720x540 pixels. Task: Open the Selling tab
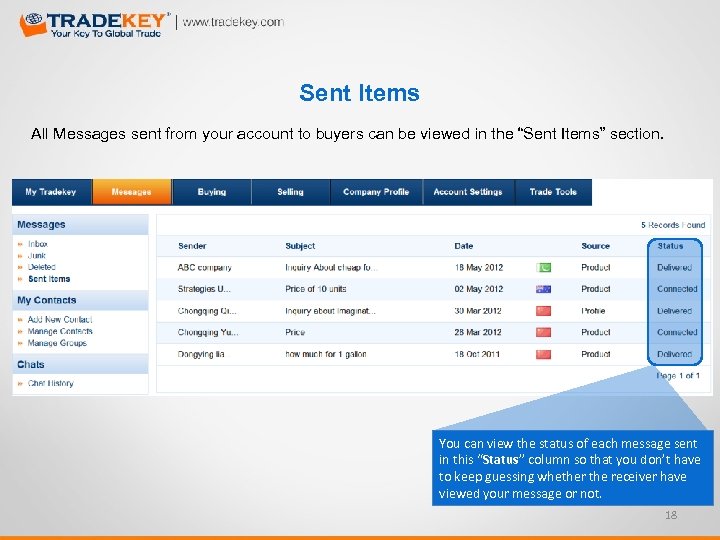pos(291,192)
